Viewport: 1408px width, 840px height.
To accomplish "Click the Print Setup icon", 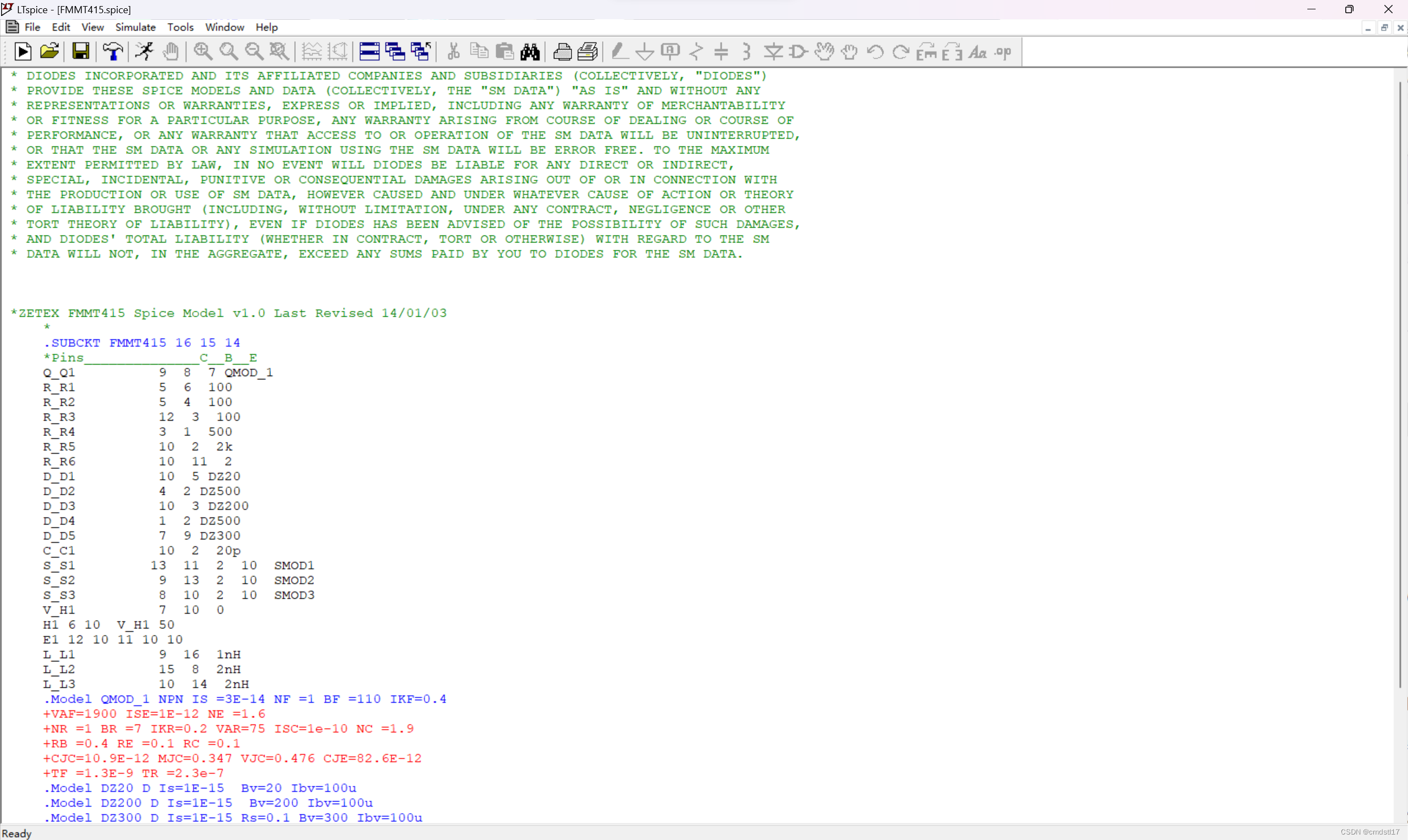I will pyautogui.click(x=587, y=52).
